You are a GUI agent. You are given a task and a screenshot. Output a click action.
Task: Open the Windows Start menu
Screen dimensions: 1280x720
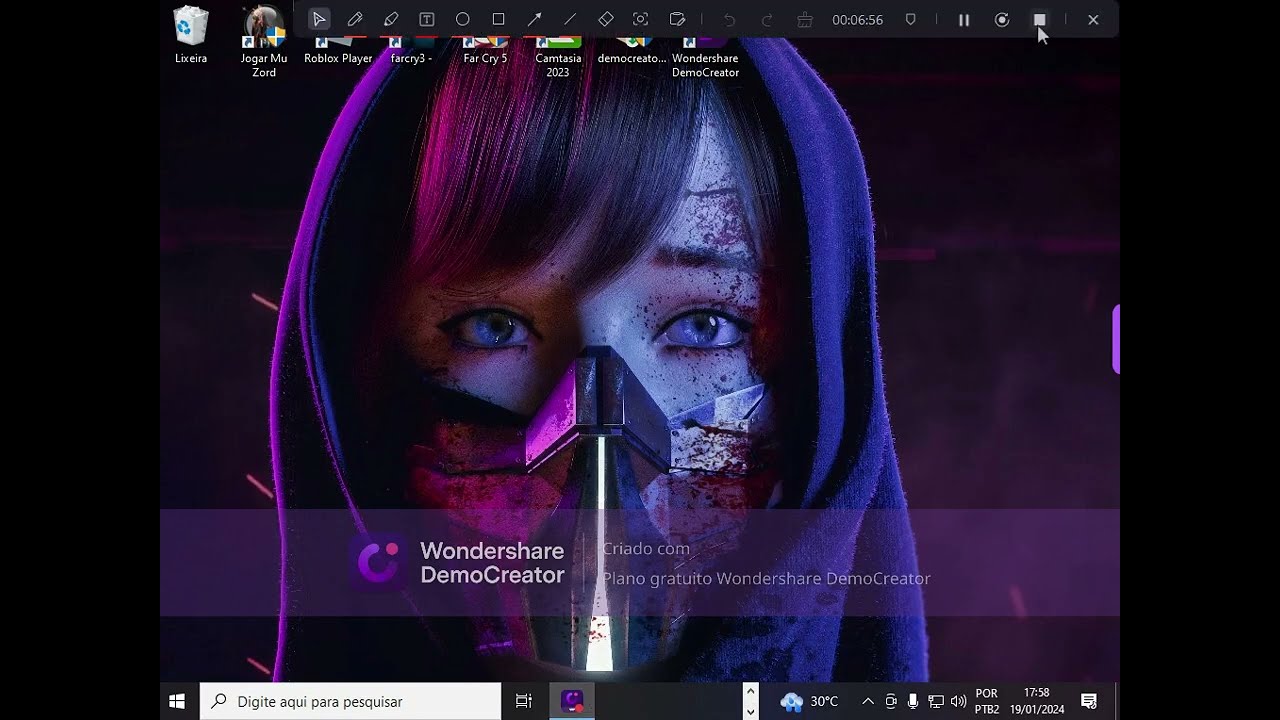coord(177,701)
